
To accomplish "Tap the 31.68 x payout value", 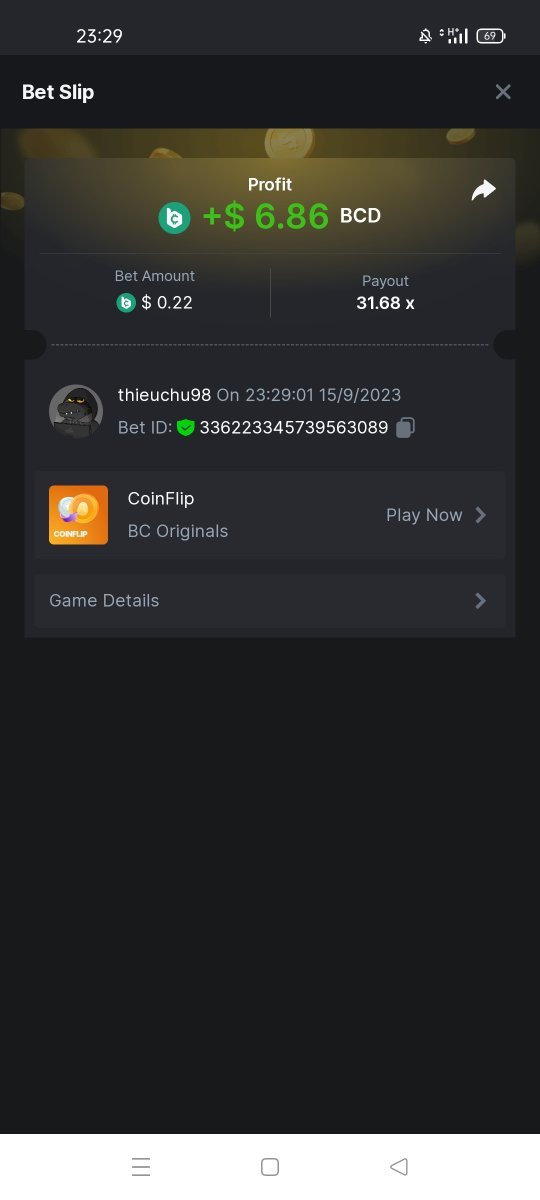I will (385, 302).
